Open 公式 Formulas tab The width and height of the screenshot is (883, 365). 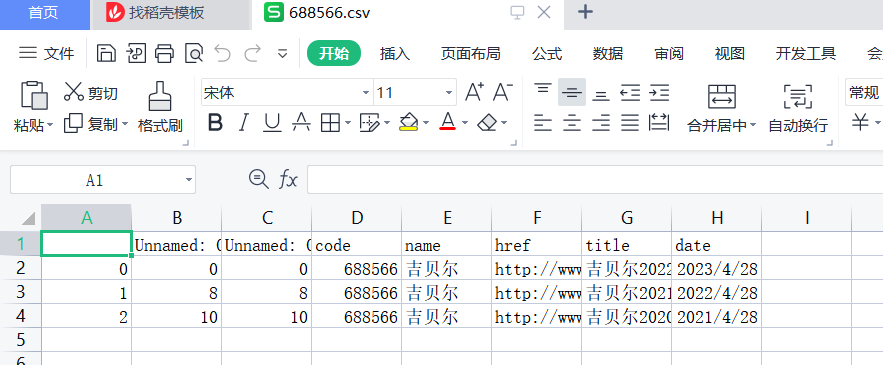coord(547,54)
